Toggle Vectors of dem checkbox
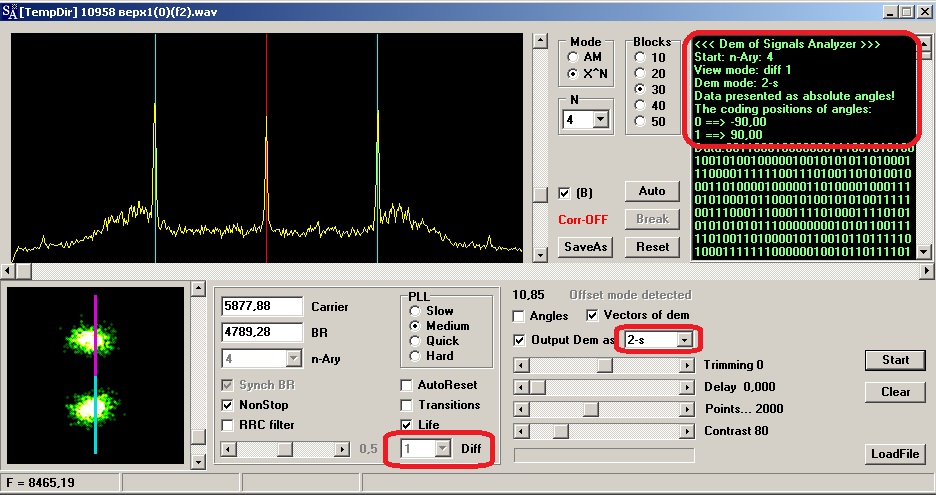The image size is (936, 495). (x=592, y=315)
